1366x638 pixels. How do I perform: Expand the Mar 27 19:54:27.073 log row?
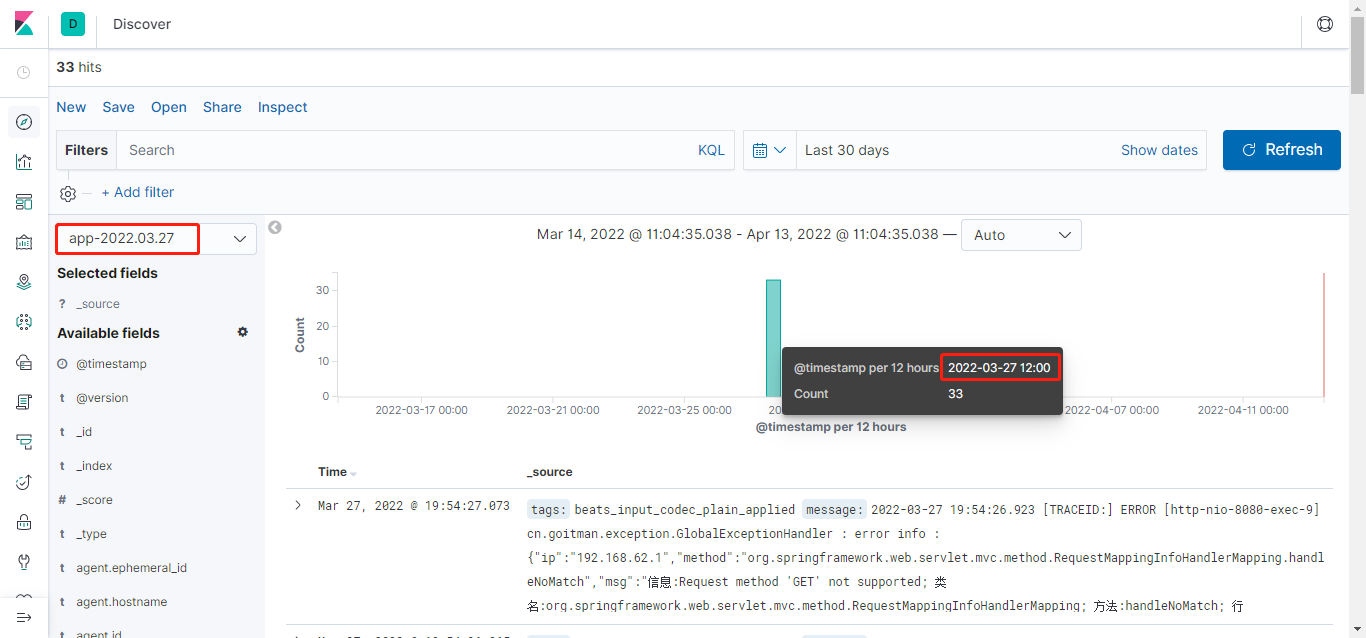coord(298,505)
